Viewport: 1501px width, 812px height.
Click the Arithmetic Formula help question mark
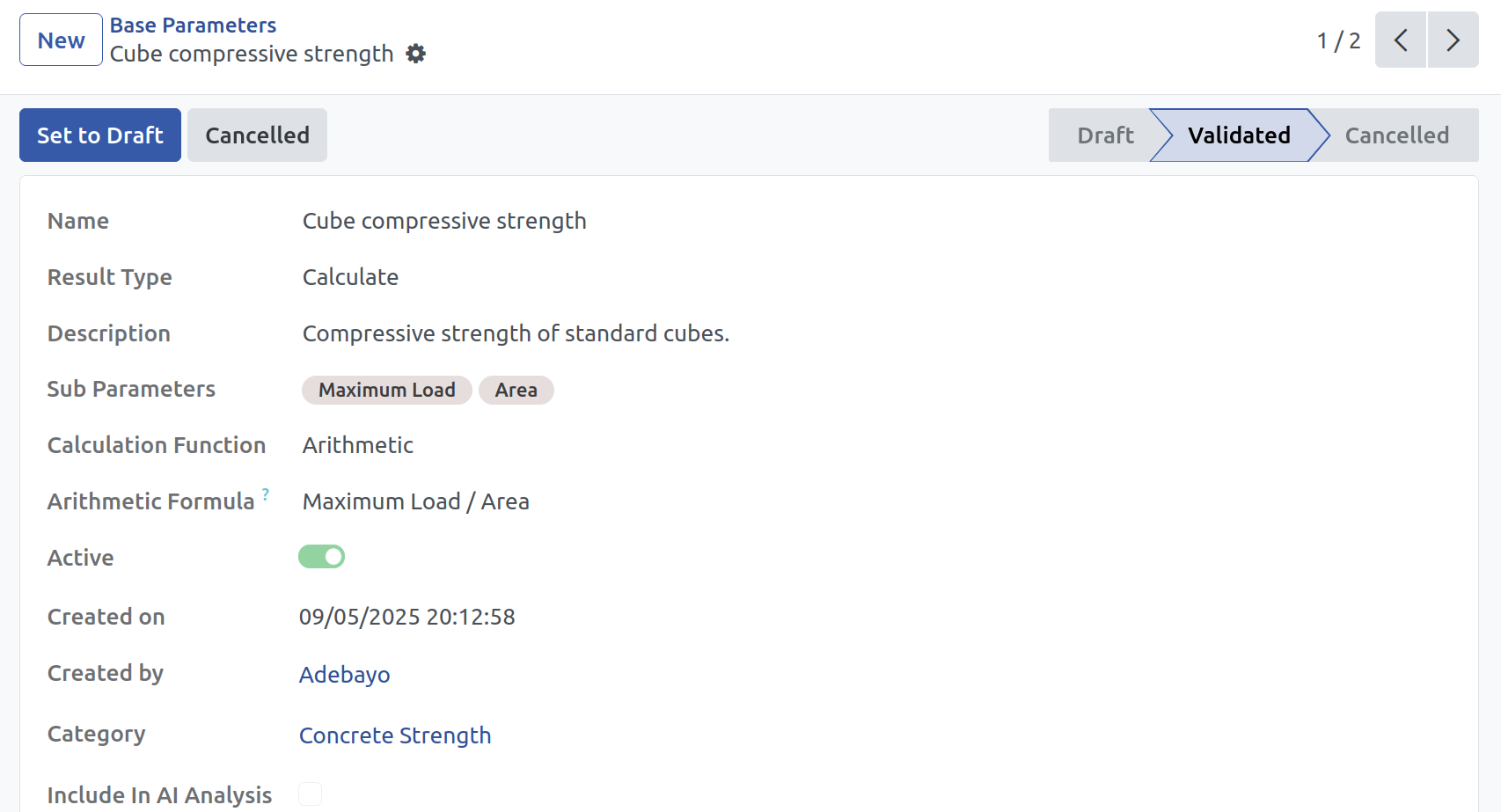(266, 494)
